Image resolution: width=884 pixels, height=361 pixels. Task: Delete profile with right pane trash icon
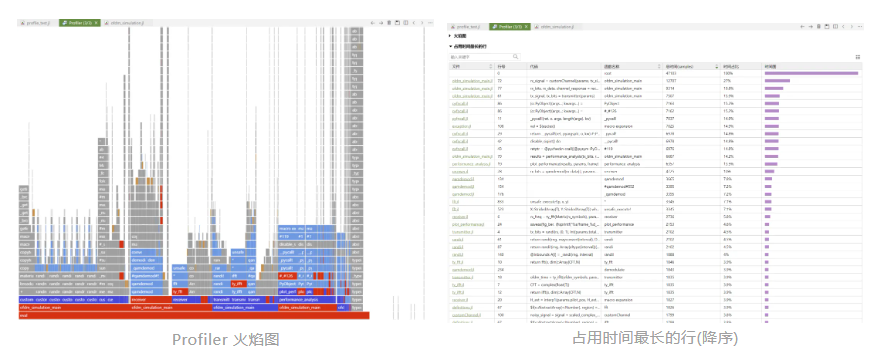click(819, 27)
